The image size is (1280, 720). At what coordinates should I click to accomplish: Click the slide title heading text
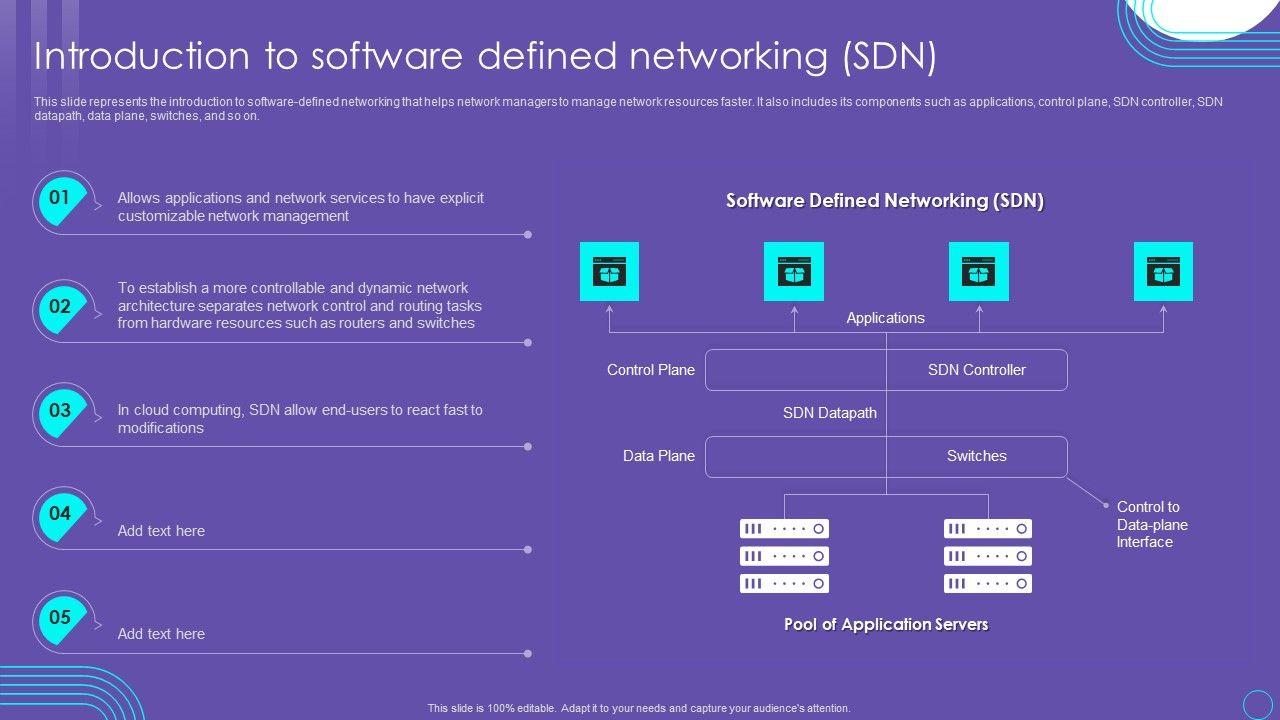(x=485, y=57)
